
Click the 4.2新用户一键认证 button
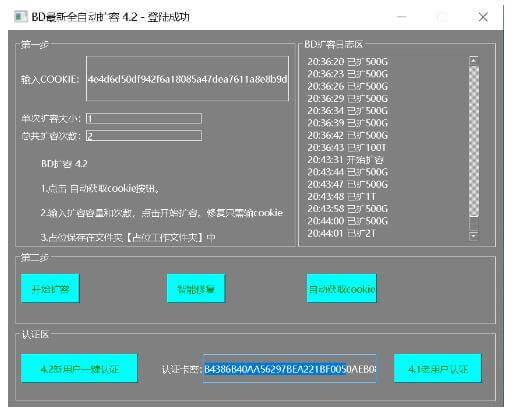tap(79, 368)
